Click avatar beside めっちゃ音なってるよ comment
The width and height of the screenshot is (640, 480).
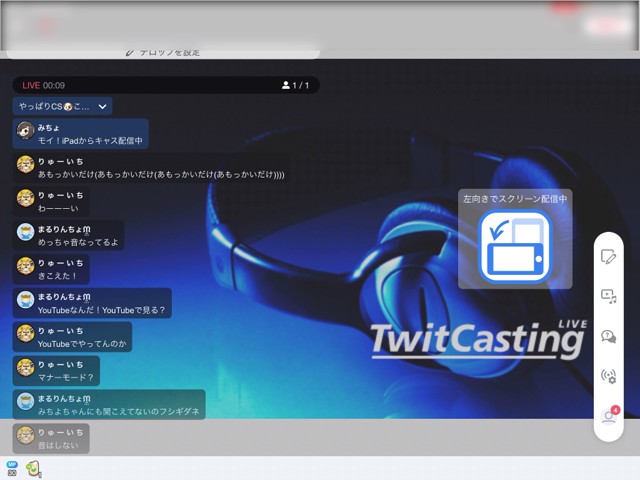pyautogui.click(x=25, y=232)
